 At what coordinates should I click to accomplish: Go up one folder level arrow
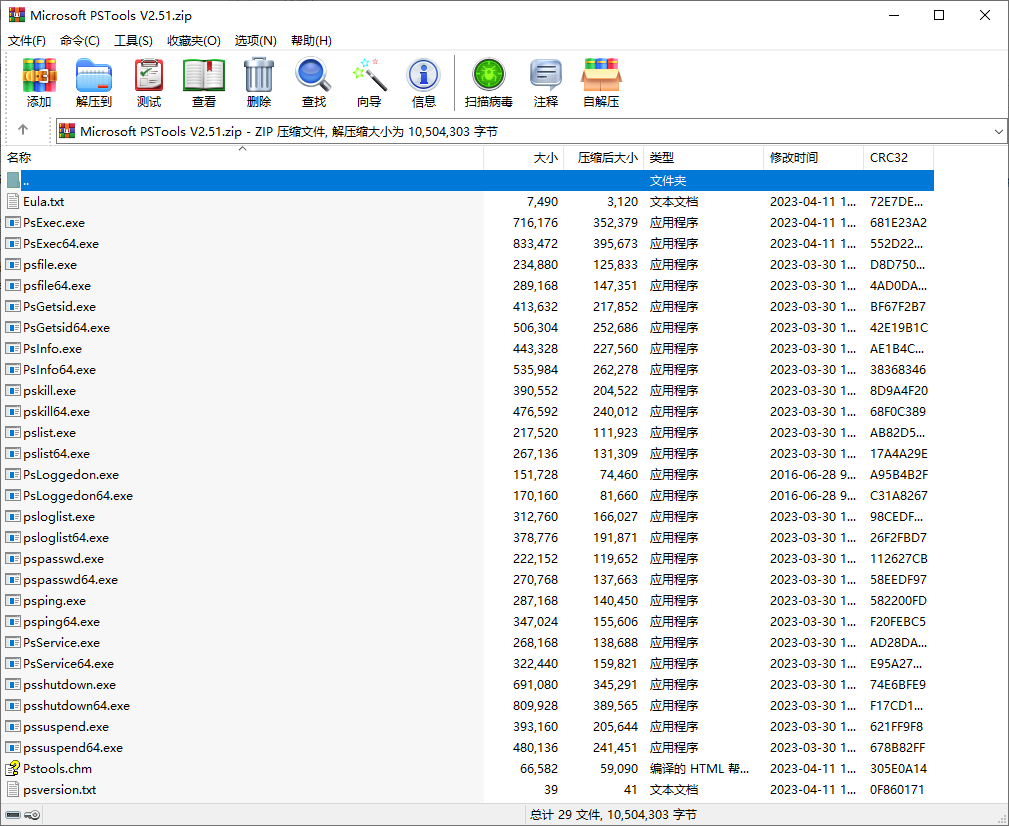23,130
